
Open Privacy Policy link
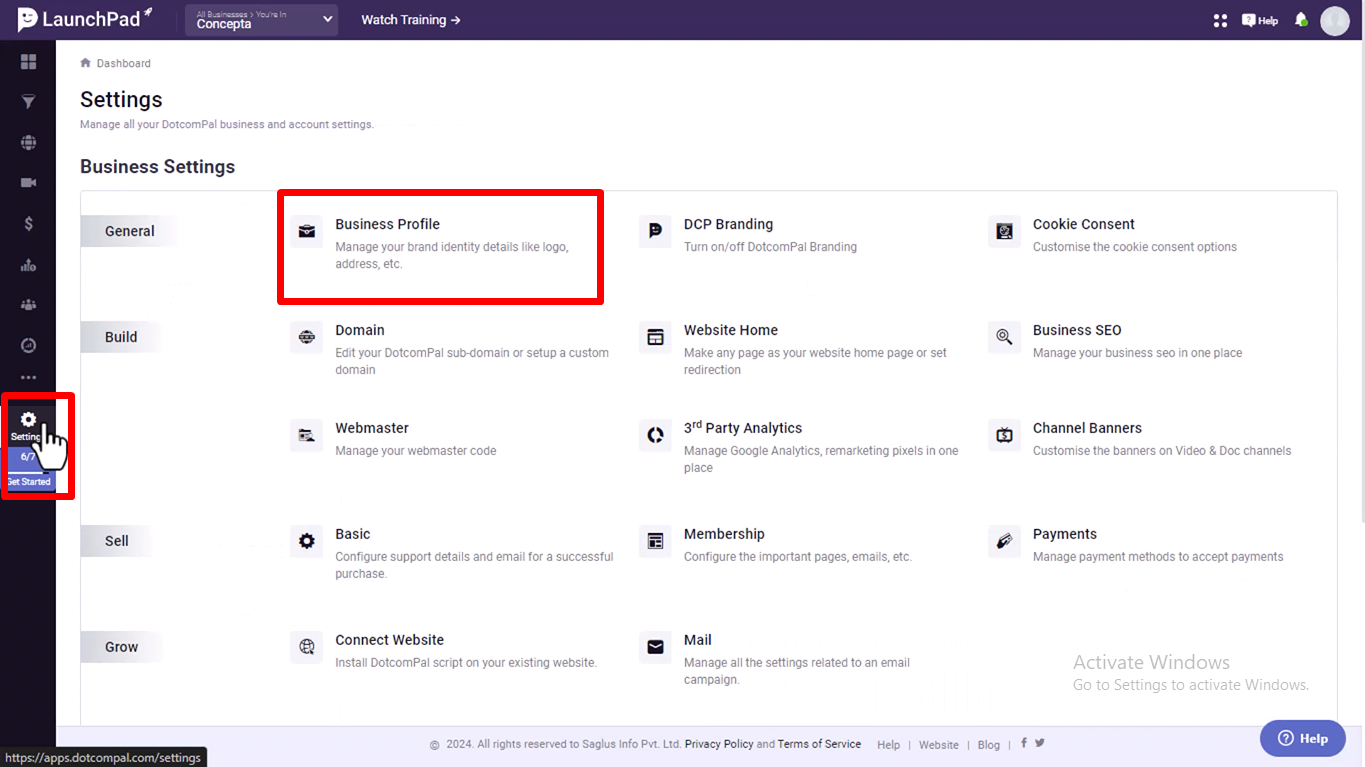click(x=719, y=744)
